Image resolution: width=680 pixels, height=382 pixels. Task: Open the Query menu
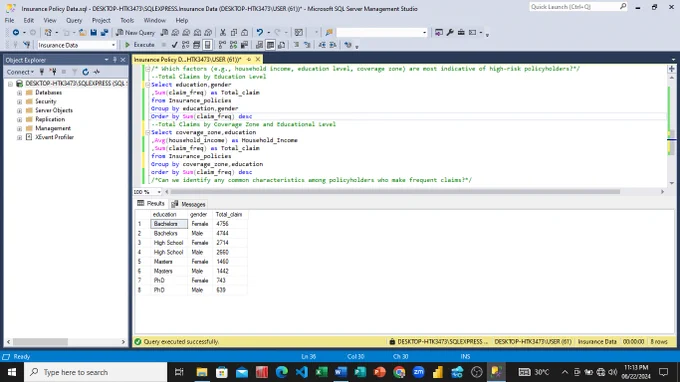(x=74, y=20)
